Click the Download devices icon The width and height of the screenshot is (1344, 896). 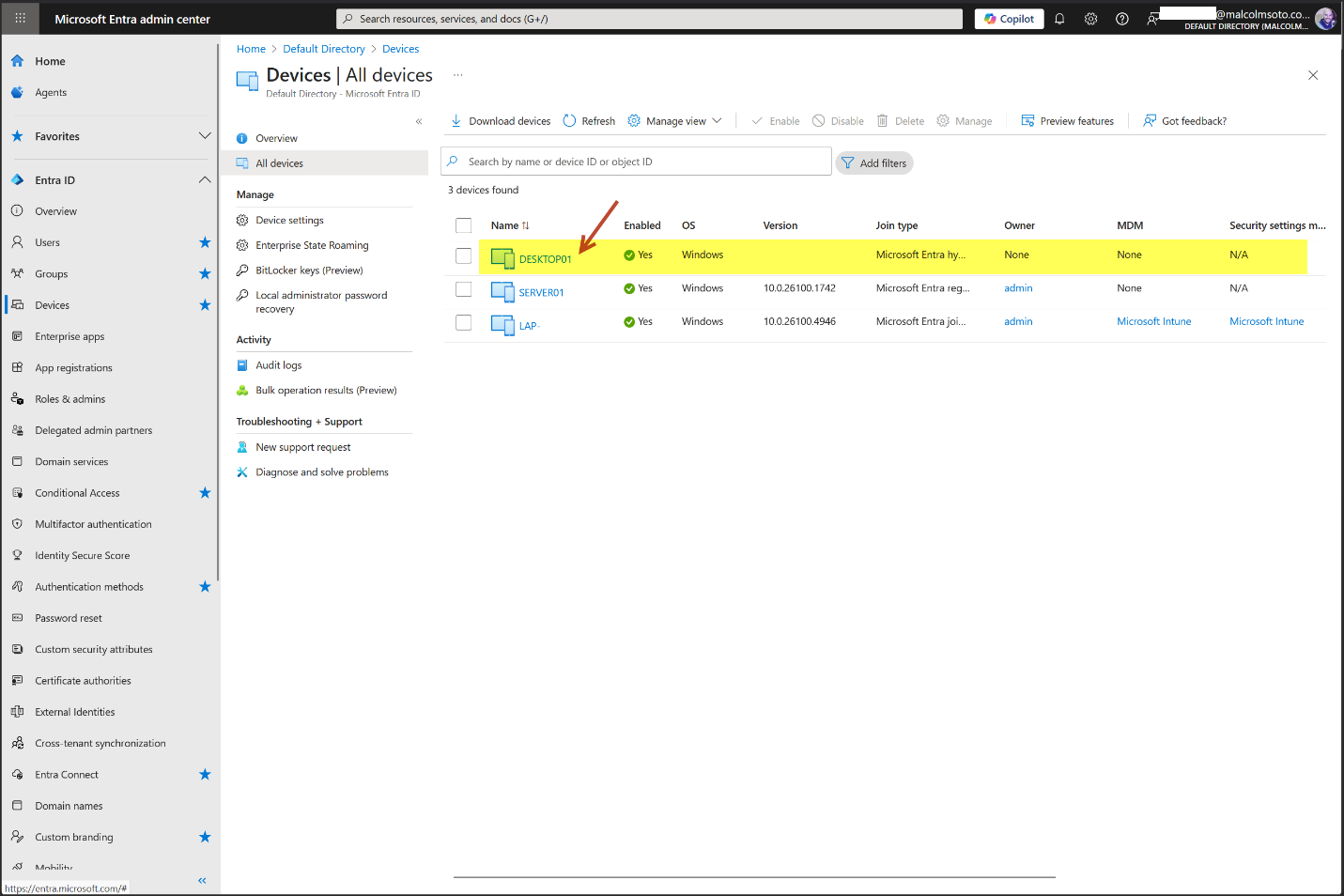point(456,121)
